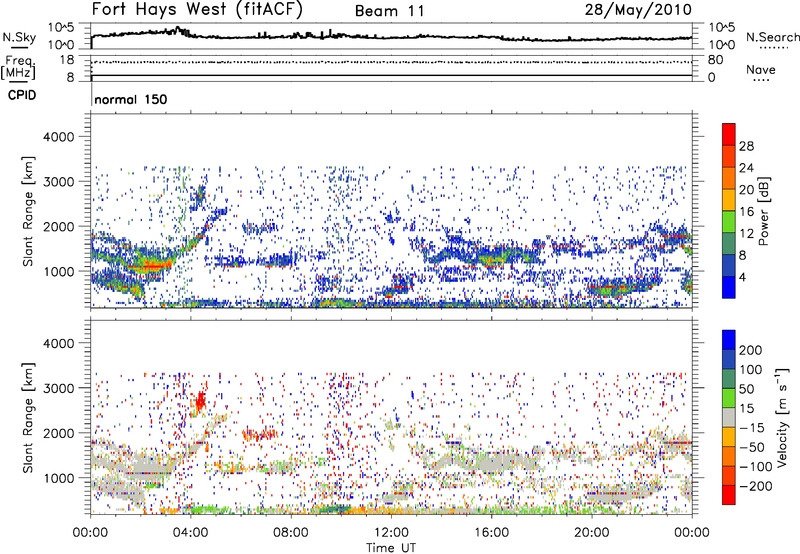The width and height of the screenshot is (800, 554).
Task: Click the '18' frequency axis tick
Action: (67, 60)
